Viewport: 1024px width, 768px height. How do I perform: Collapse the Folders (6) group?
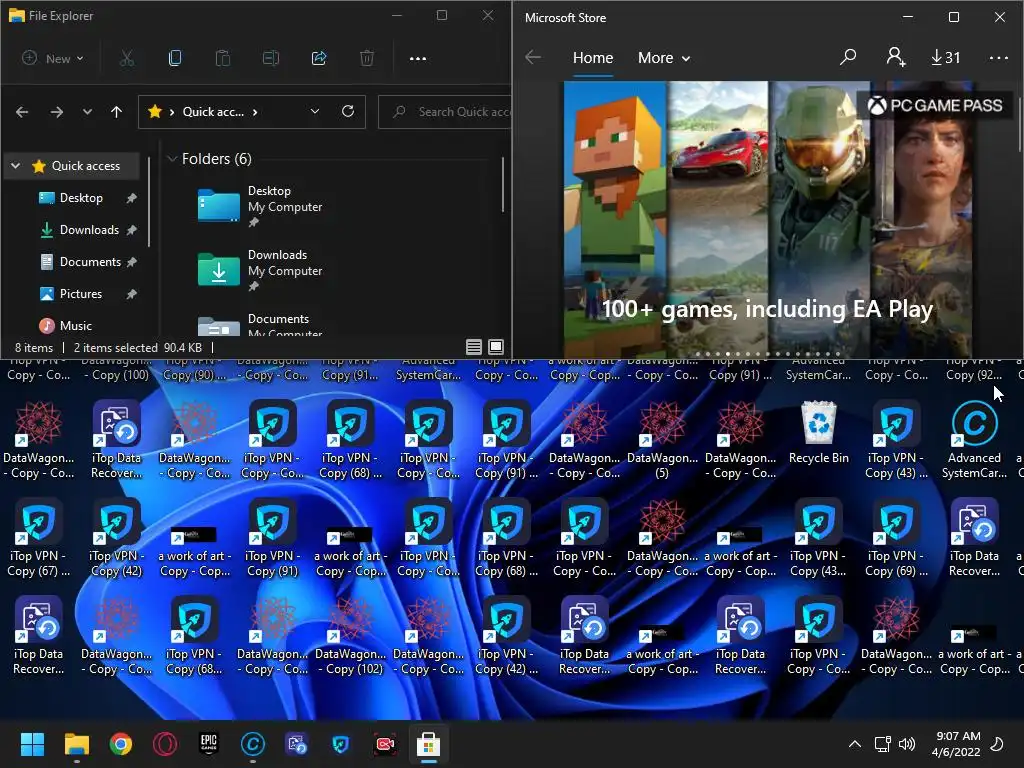tap(172, 159)
